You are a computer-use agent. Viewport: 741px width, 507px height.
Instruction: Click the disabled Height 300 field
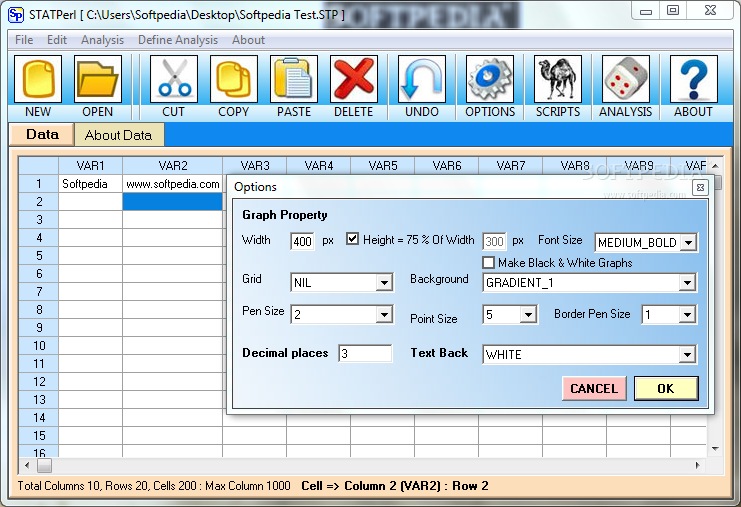point(494,241)
